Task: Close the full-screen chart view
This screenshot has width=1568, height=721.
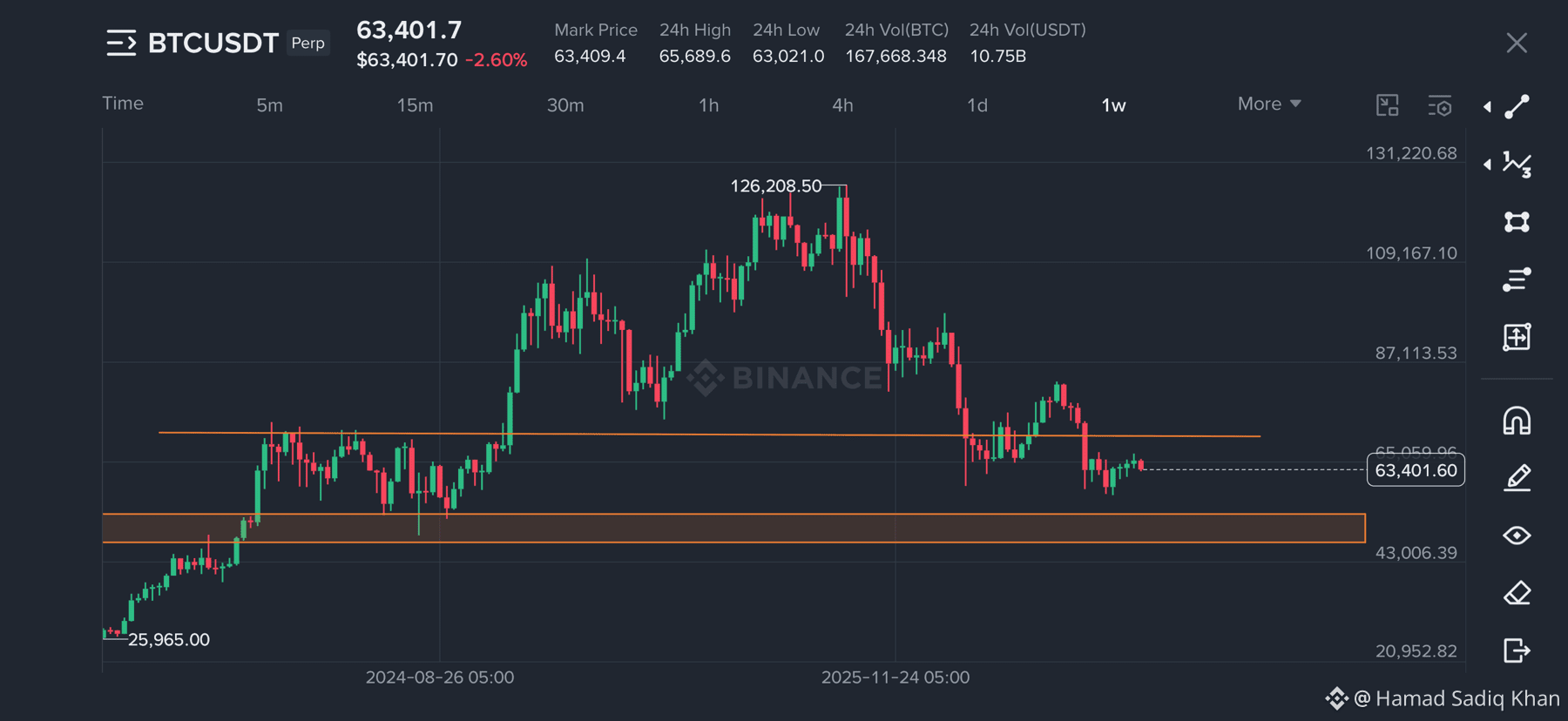Action: coord(1517,43)
